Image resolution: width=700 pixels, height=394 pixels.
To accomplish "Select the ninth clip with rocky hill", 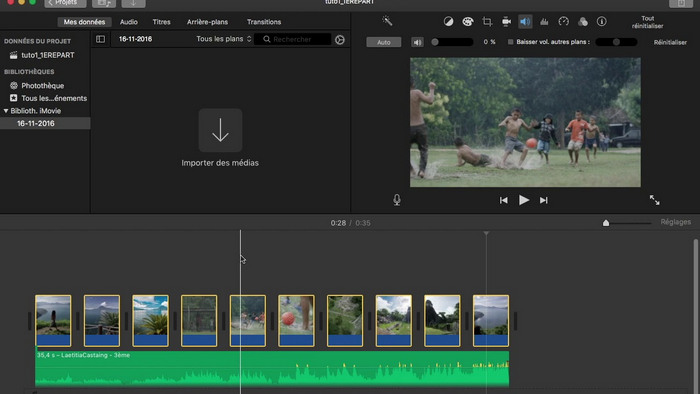I will [x=442, y=320].
